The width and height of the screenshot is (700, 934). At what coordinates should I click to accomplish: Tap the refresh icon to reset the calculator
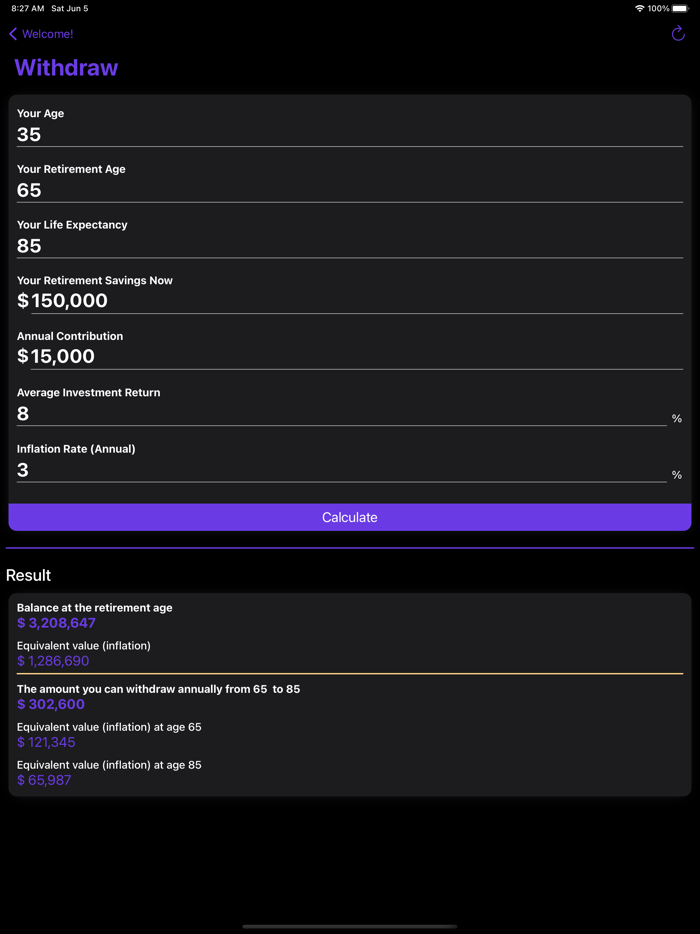[679, 33]
